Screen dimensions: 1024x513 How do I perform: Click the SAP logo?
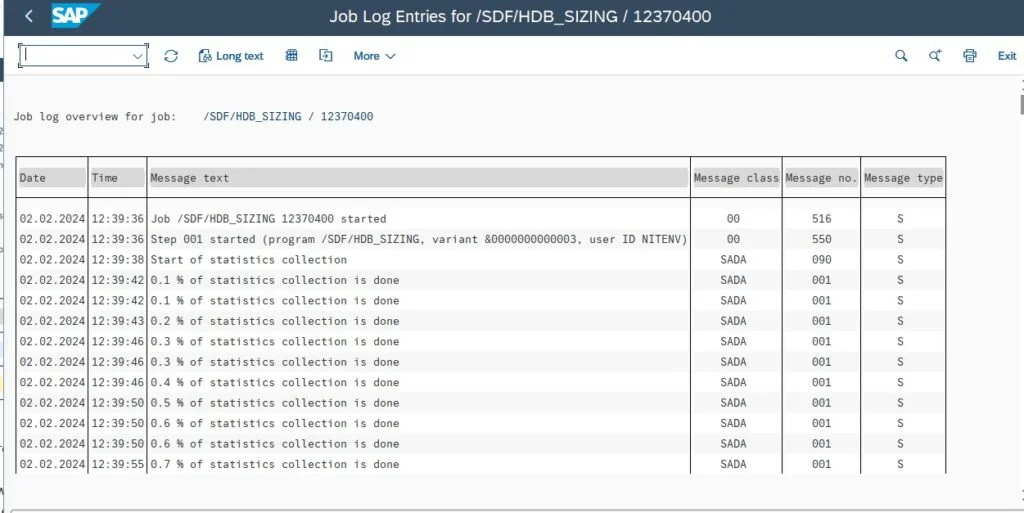pos(75,16)
